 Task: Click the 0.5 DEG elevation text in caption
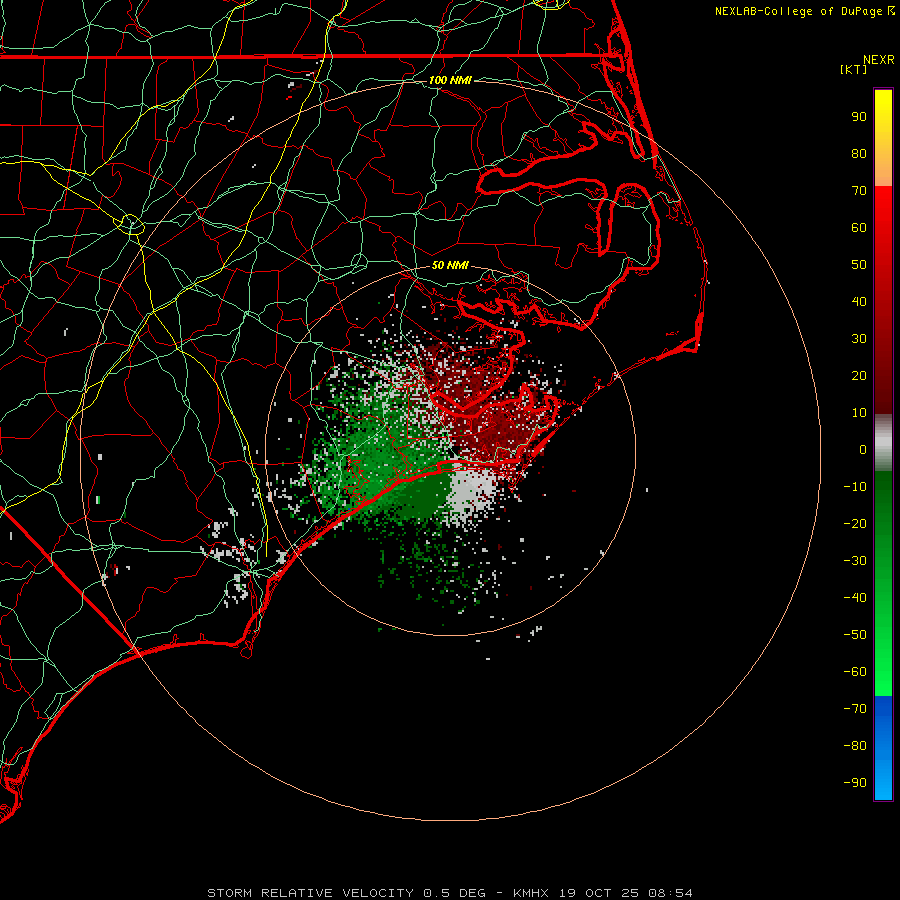pos(455,893)
